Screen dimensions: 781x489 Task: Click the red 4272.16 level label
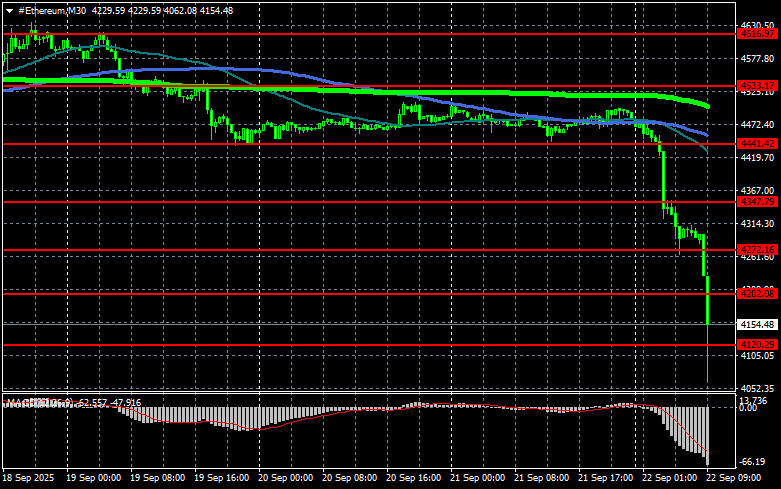tap(758, 249)
